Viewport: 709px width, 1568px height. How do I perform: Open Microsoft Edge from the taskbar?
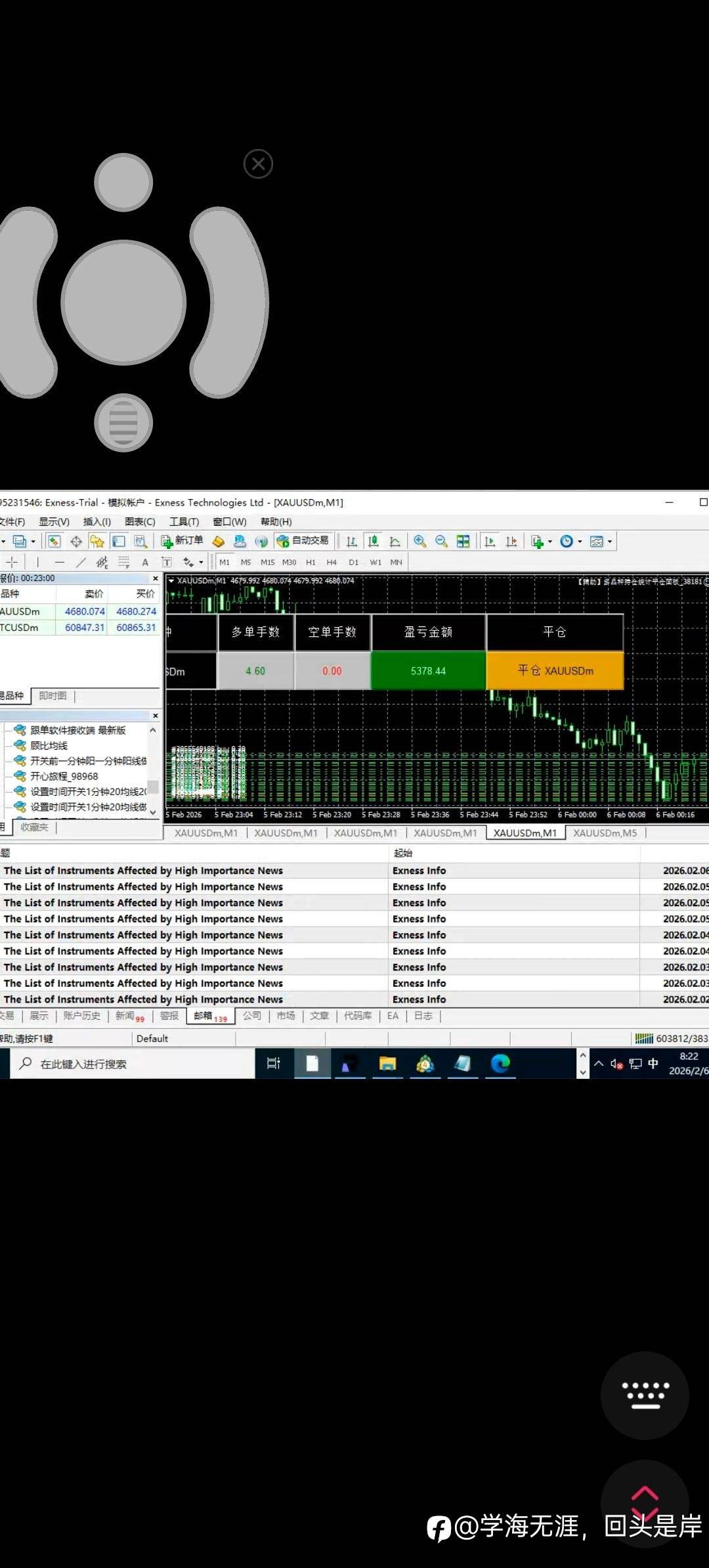click(x=500, y=1063)
